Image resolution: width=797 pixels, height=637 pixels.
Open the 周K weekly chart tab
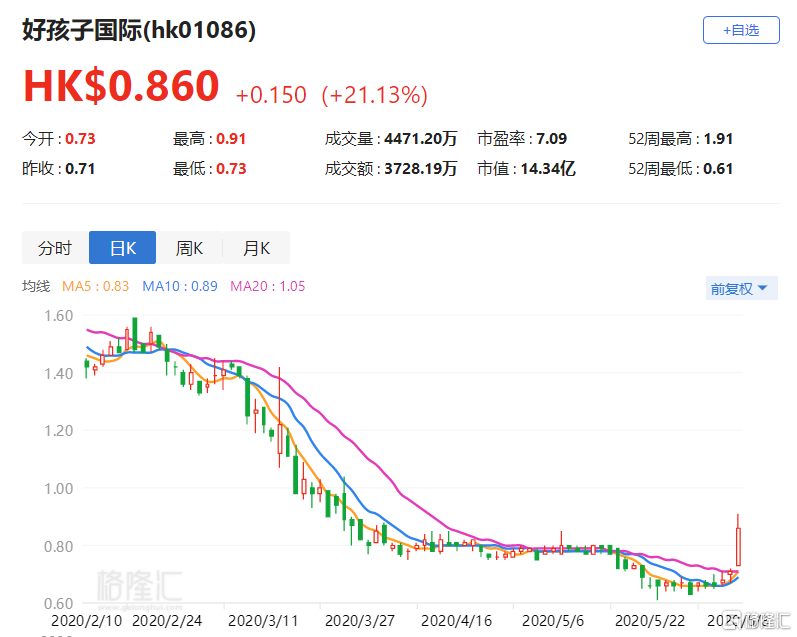(189, 248)
